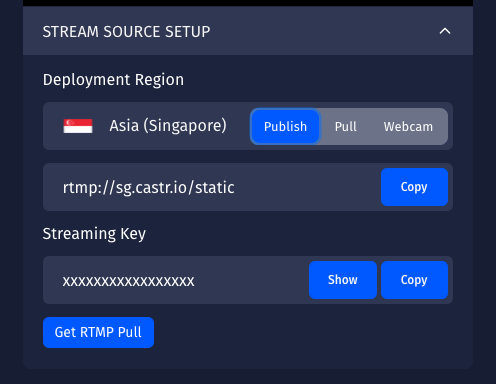Select the Publish mode

285,126
